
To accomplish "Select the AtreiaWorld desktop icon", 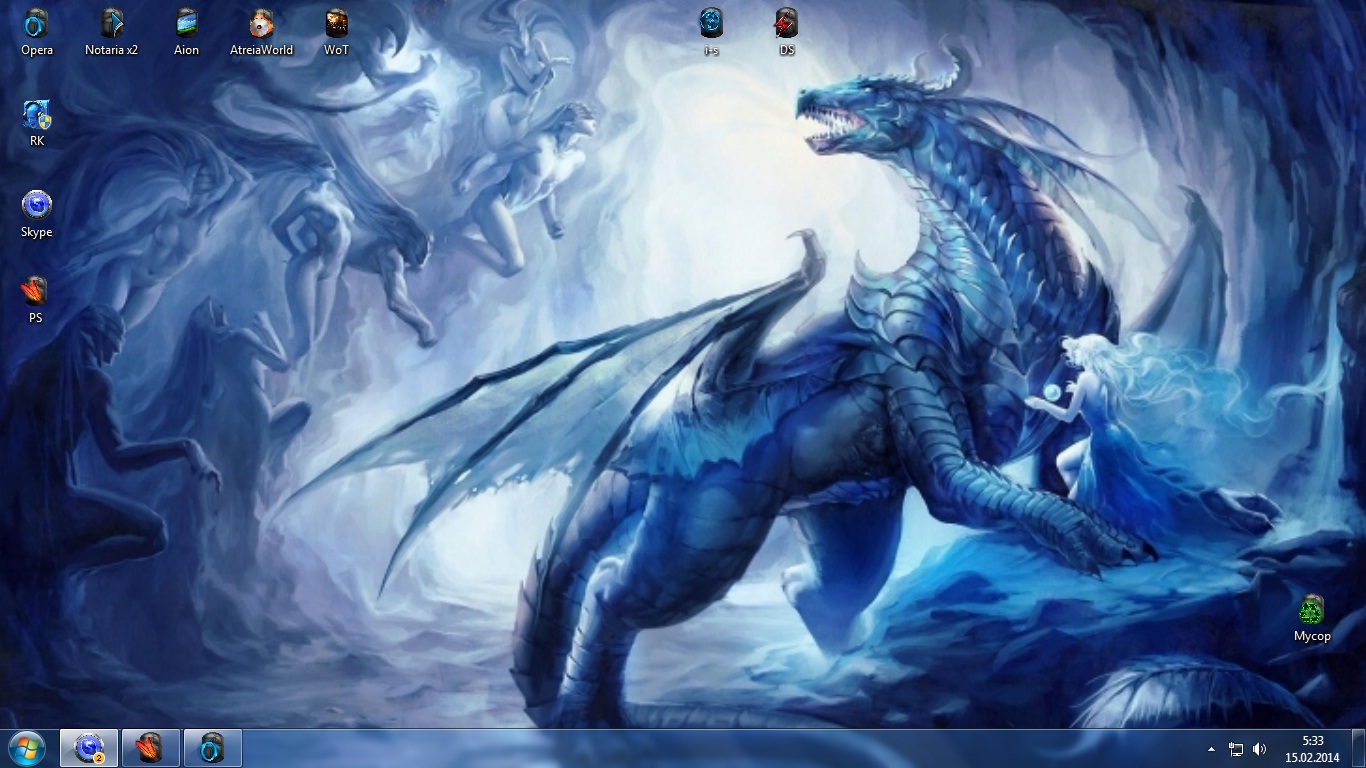I will pyautogui.click(x=262, y=31).
